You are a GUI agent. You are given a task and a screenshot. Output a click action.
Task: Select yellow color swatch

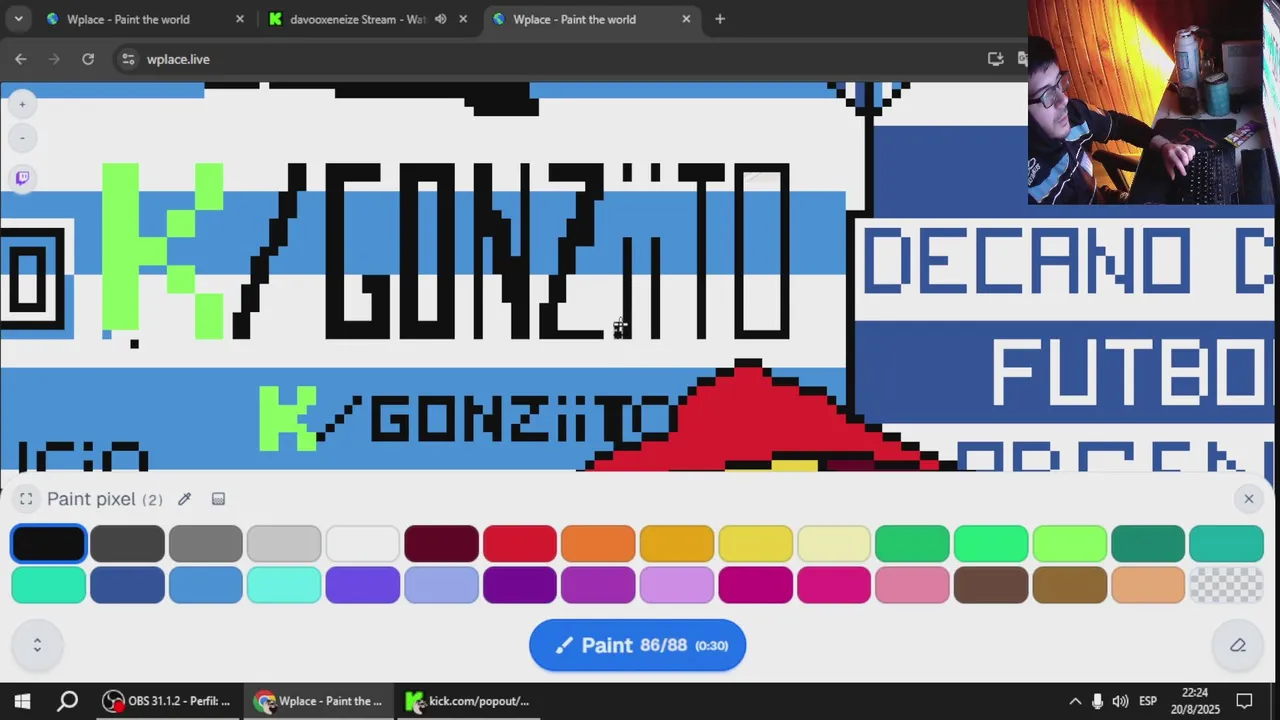(x=755, y=544)
